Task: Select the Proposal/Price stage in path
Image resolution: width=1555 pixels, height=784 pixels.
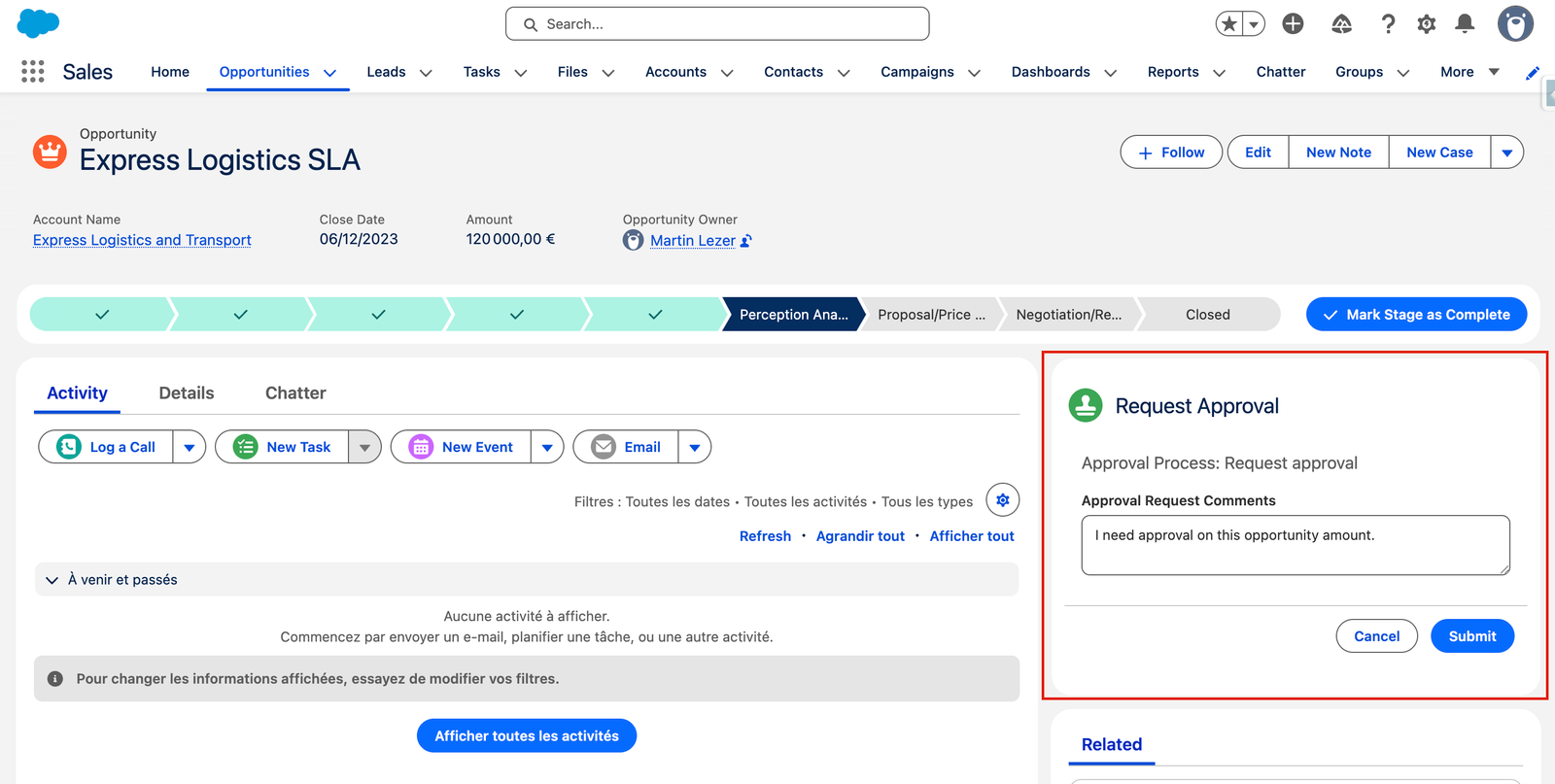Action: (x=930, y=315)
